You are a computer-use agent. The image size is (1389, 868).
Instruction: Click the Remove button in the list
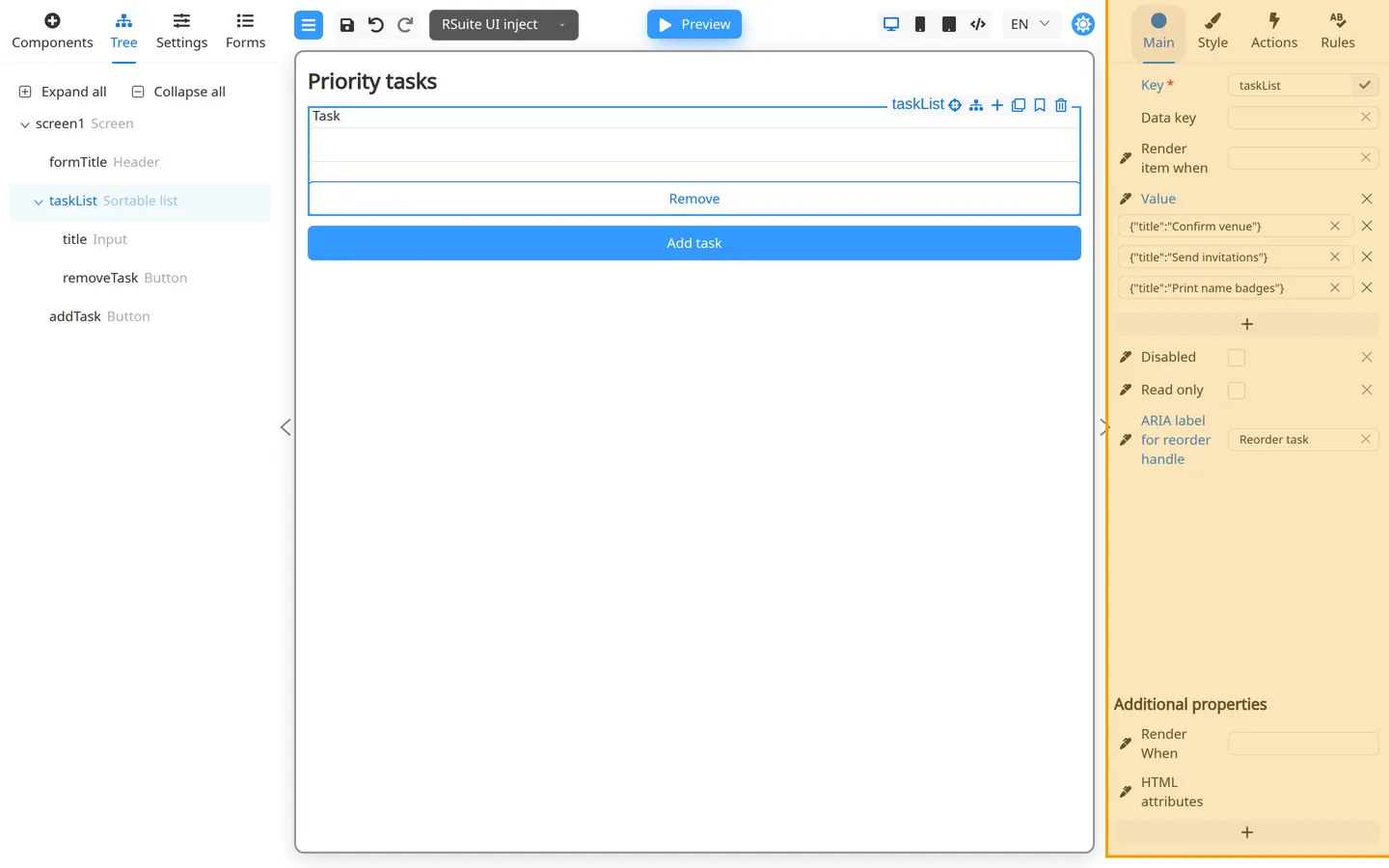694,199
